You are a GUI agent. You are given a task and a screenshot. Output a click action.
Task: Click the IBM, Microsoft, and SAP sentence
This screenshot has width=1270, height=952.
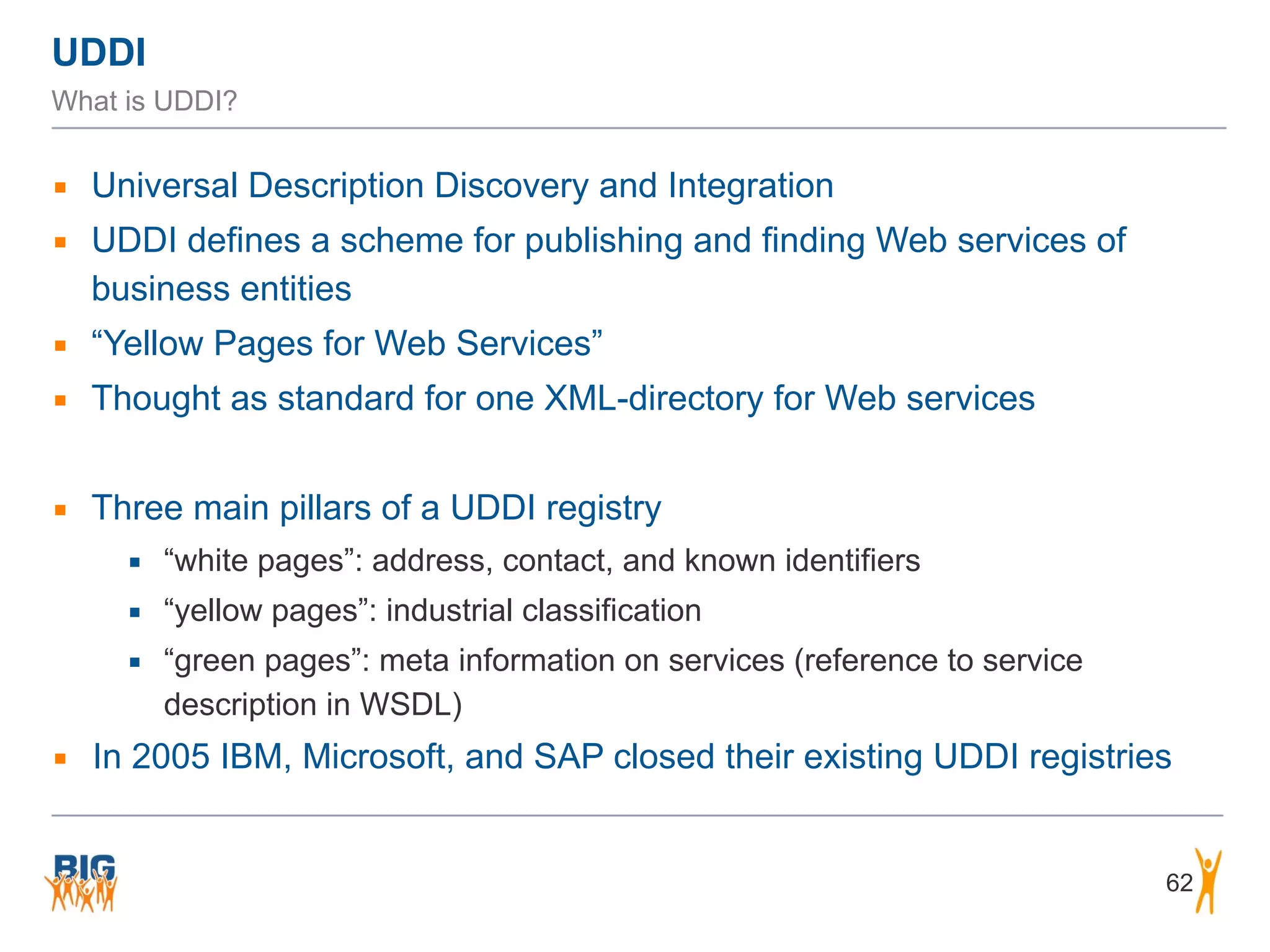[x=632, y=757]
